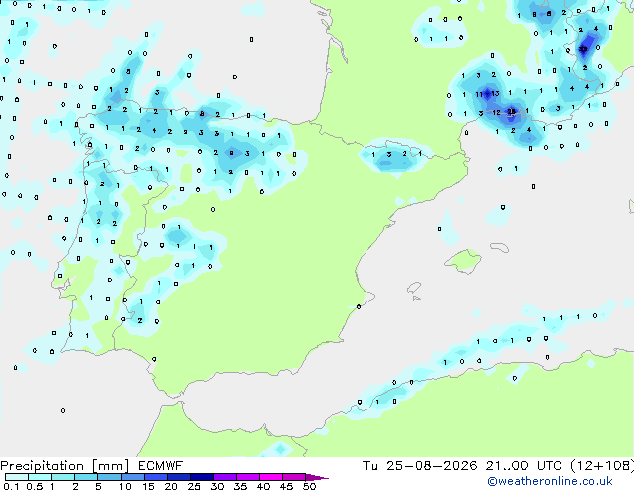This screenshot has width=634, height=490.
Task: Click the '50' legend scale label
Action: point(309,486)
